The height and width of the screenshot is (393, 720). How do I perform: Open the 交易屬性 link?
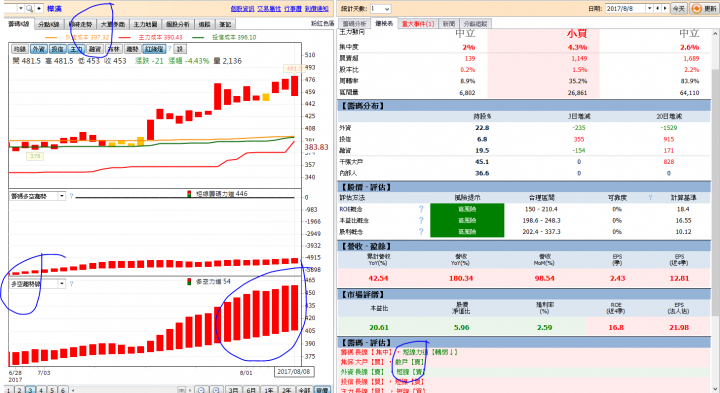[x=269, y=9]
